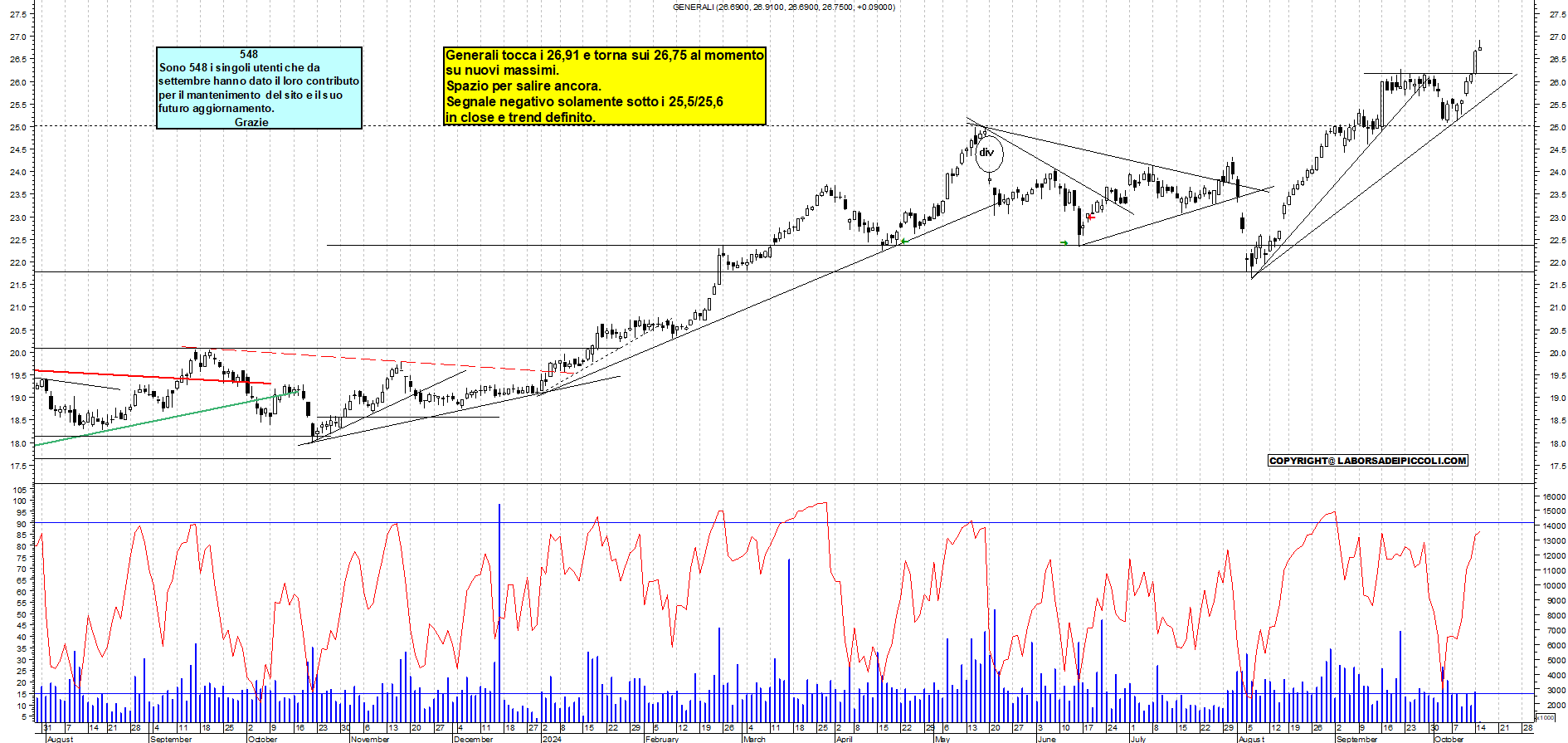Click the 'February' month label on the time axis
Screen dimensions: 1568x743
point(662,739)
